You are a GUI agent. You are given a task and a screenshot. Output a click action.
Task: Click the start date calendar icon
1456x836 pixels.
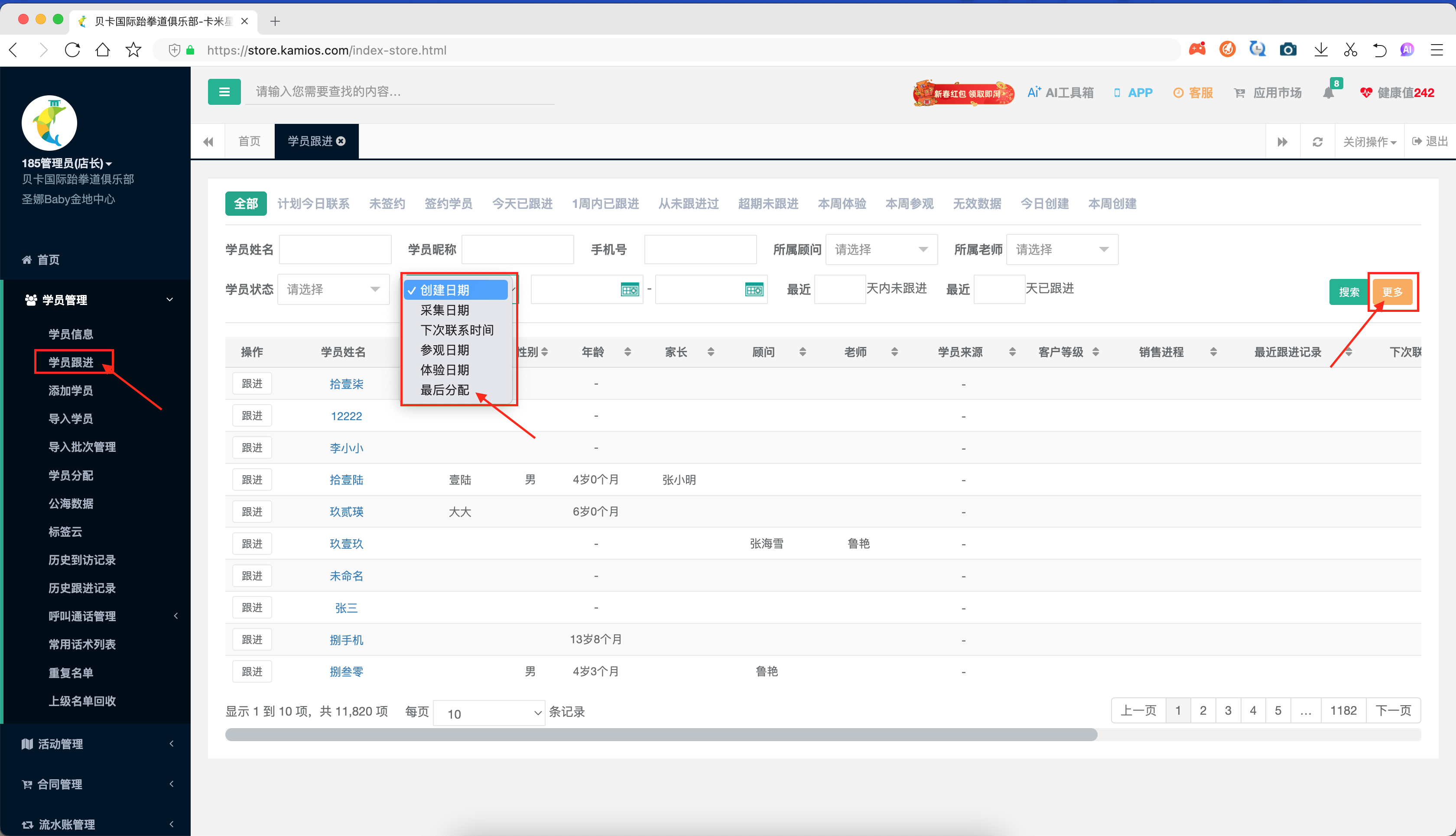click(630, 289)
